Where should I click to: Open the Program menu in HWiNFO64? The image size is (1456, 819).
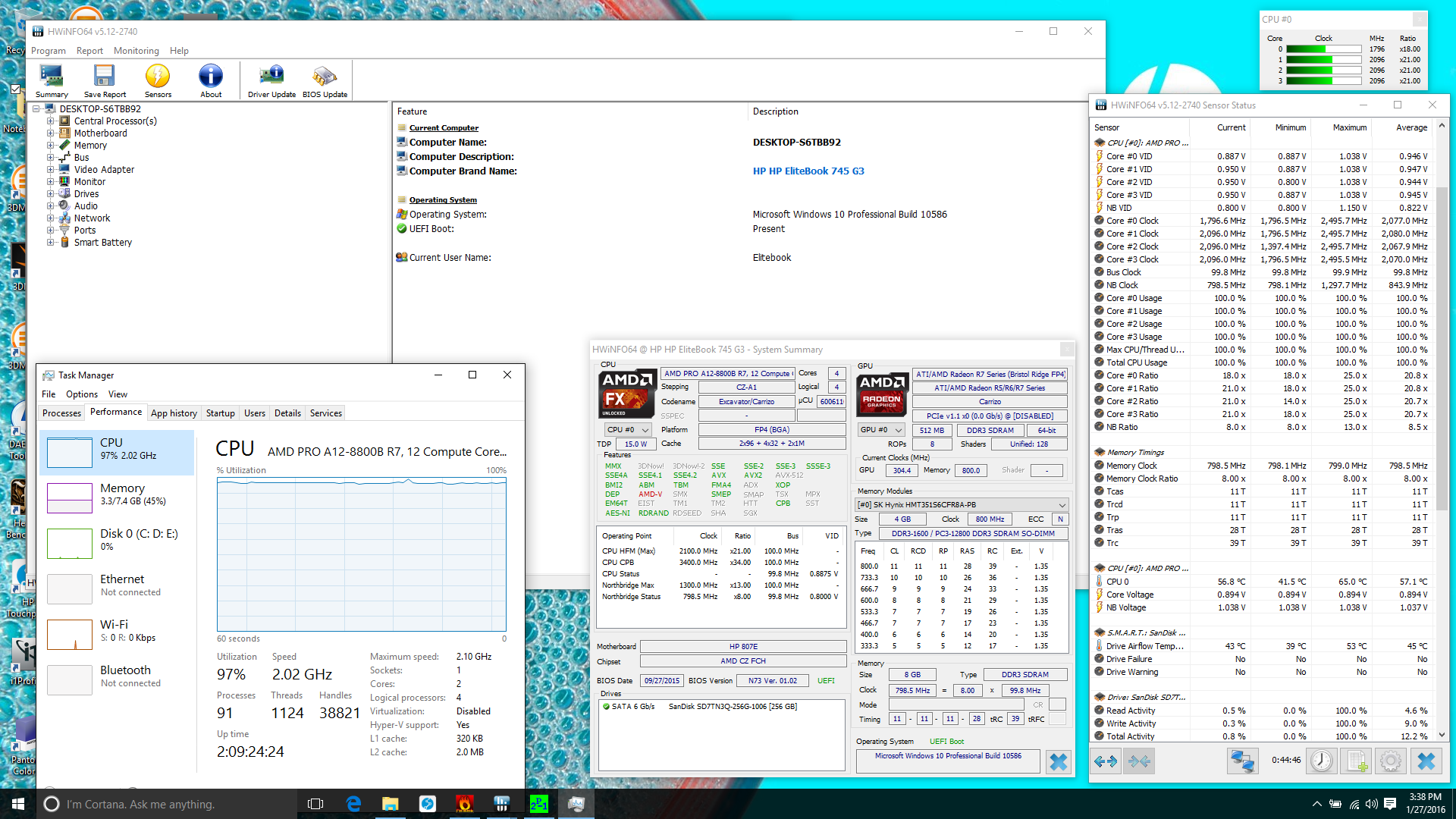pyautogui.click(x=49, y=51)
